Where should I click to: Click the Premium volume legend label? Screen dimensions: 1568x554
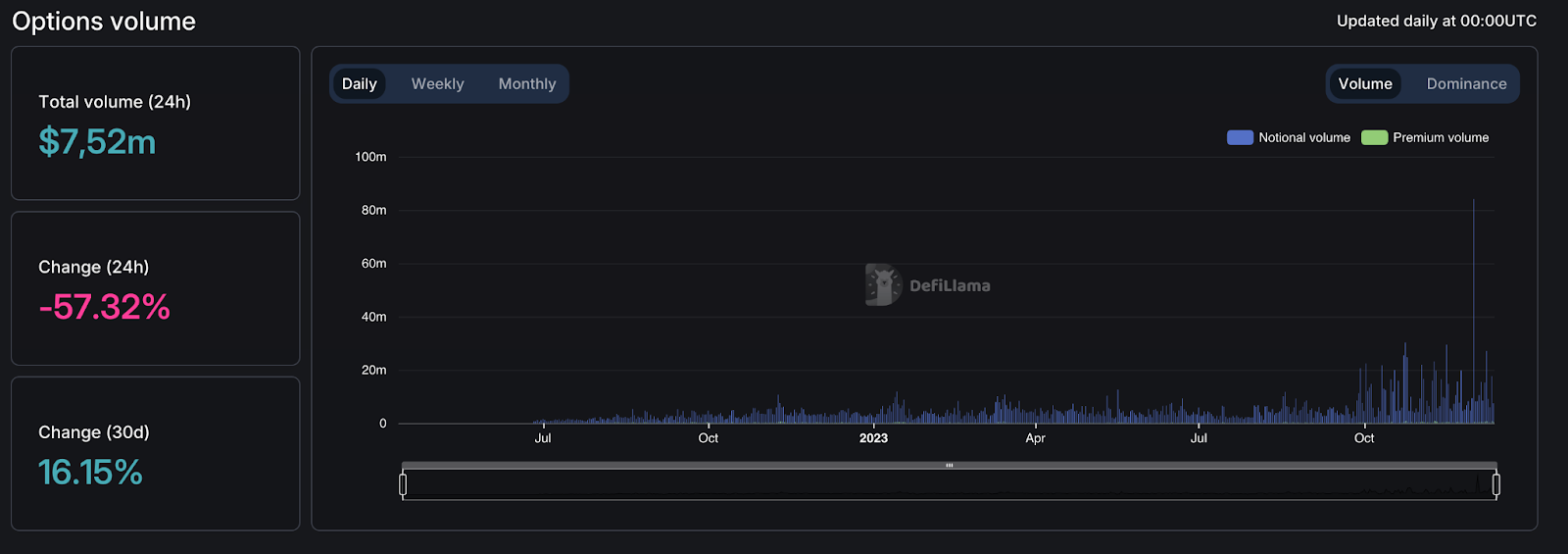(1441, 137)
